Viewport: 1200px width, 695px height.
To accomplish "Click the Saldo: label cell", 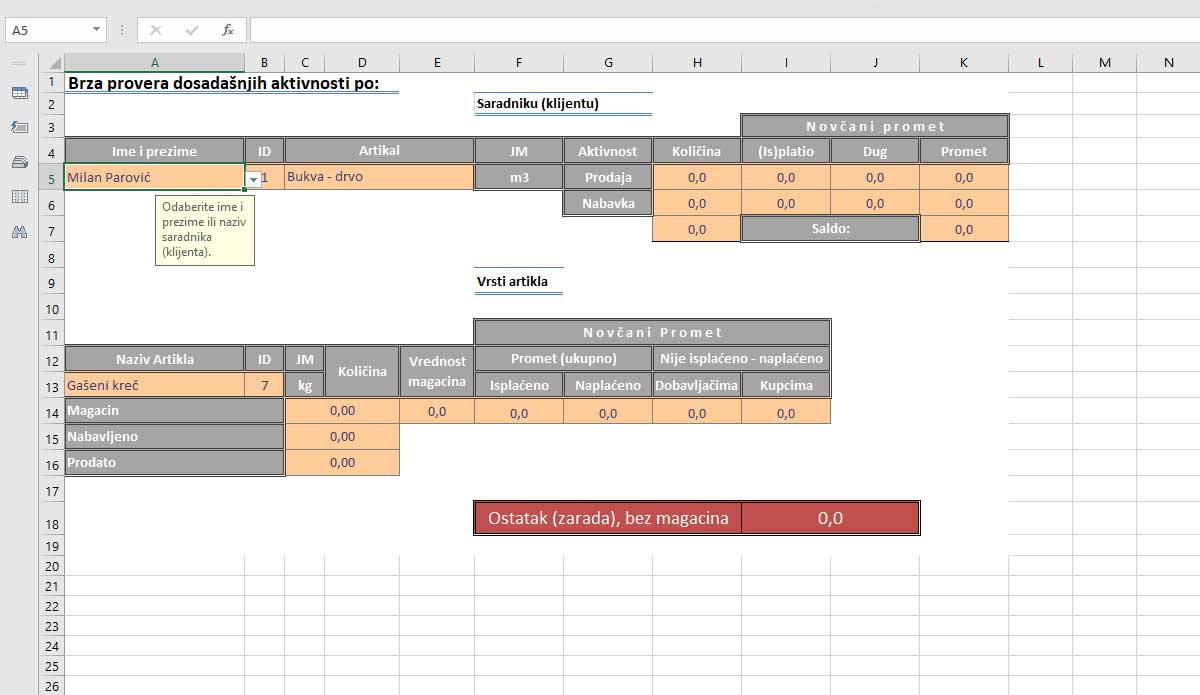I will pyautogui.click(x=829, y=229).
